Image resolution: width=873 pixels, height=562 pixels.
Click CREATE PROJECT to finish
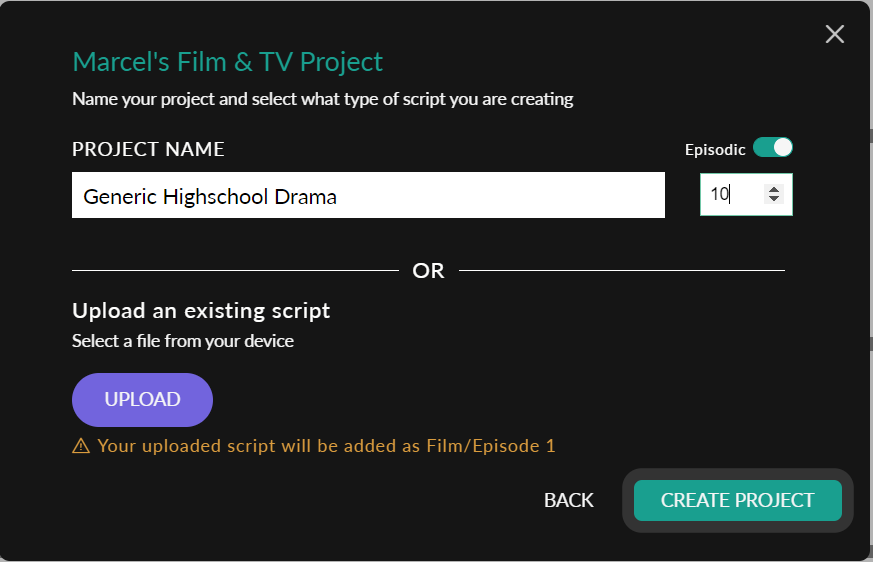(x=738, y=500)
